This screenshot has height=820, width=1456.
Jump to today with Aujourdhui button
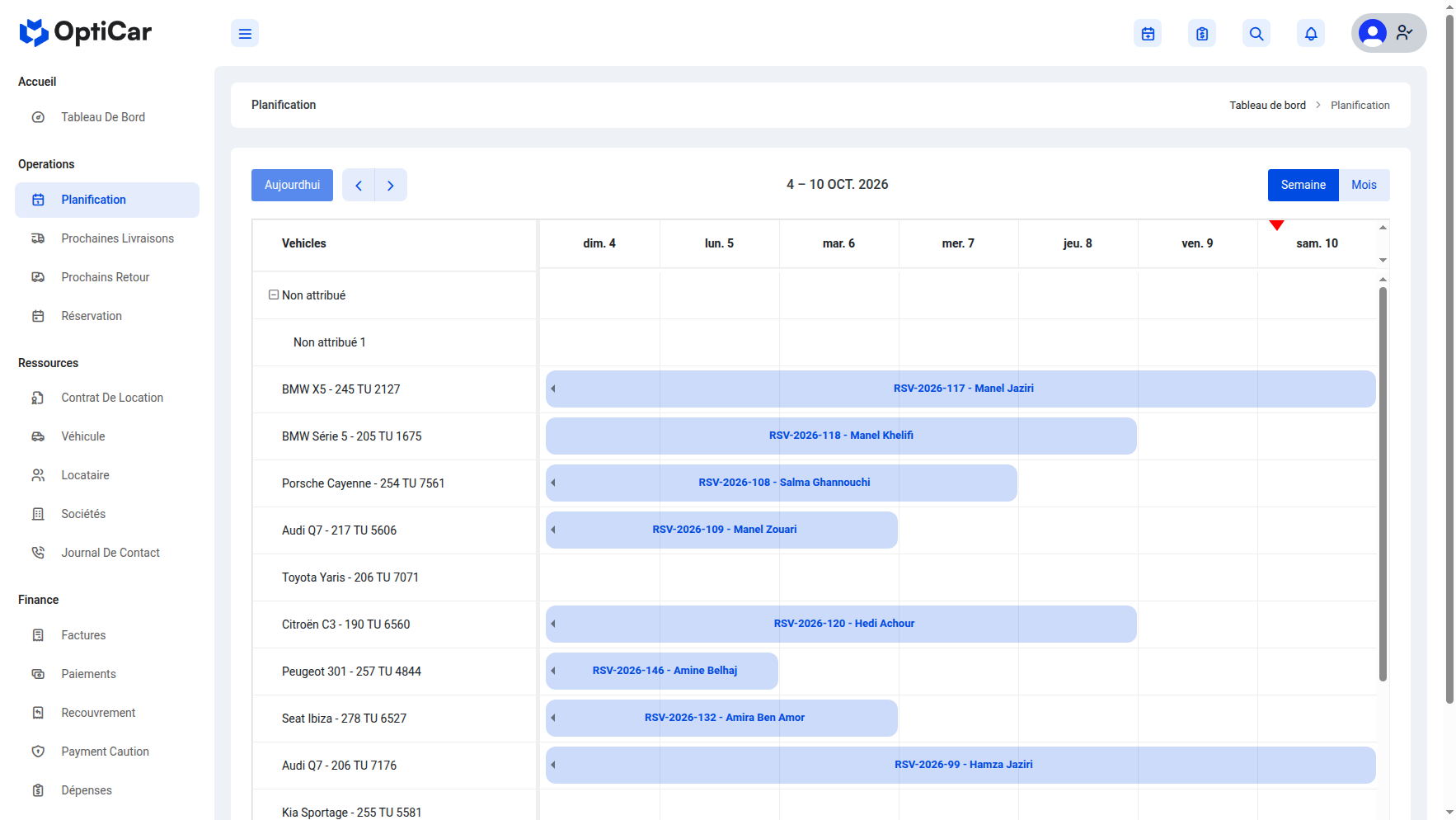[x=292, y=186]
